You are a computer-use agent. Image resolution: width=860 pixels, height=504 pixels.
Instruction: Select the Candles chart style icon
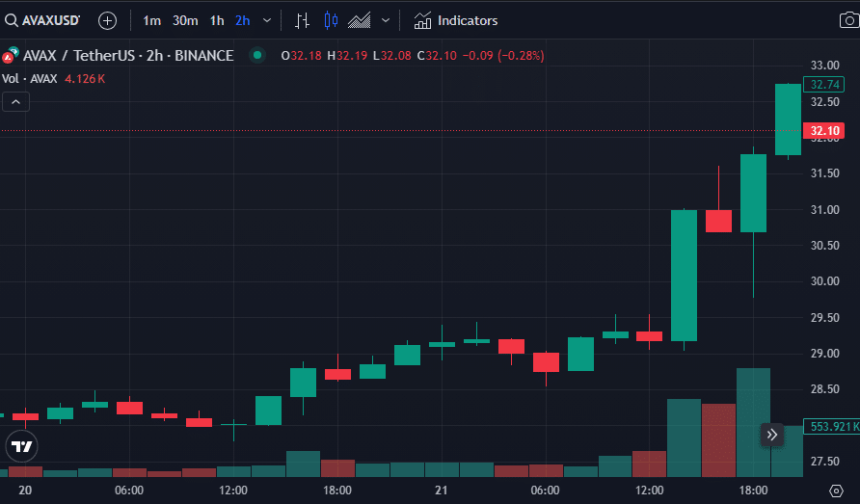[331, 20]
